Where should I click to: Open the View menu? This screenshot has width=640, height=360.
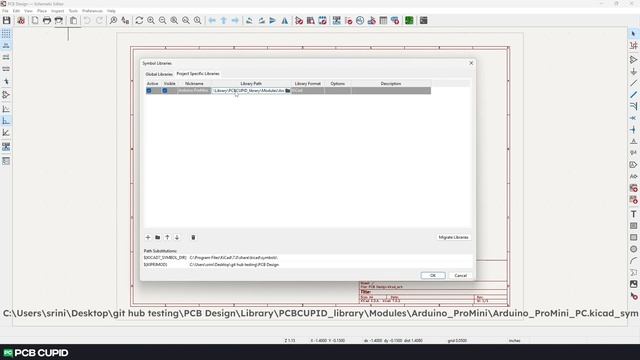coord(28,11)
